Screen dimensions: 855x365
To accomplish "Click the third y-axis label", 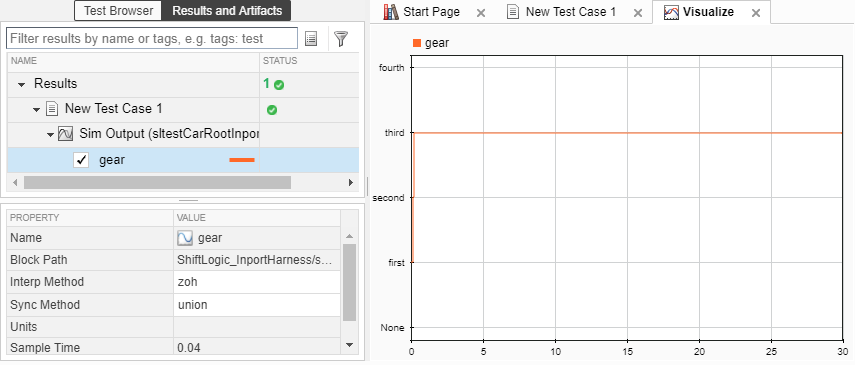I will [394, 133].
